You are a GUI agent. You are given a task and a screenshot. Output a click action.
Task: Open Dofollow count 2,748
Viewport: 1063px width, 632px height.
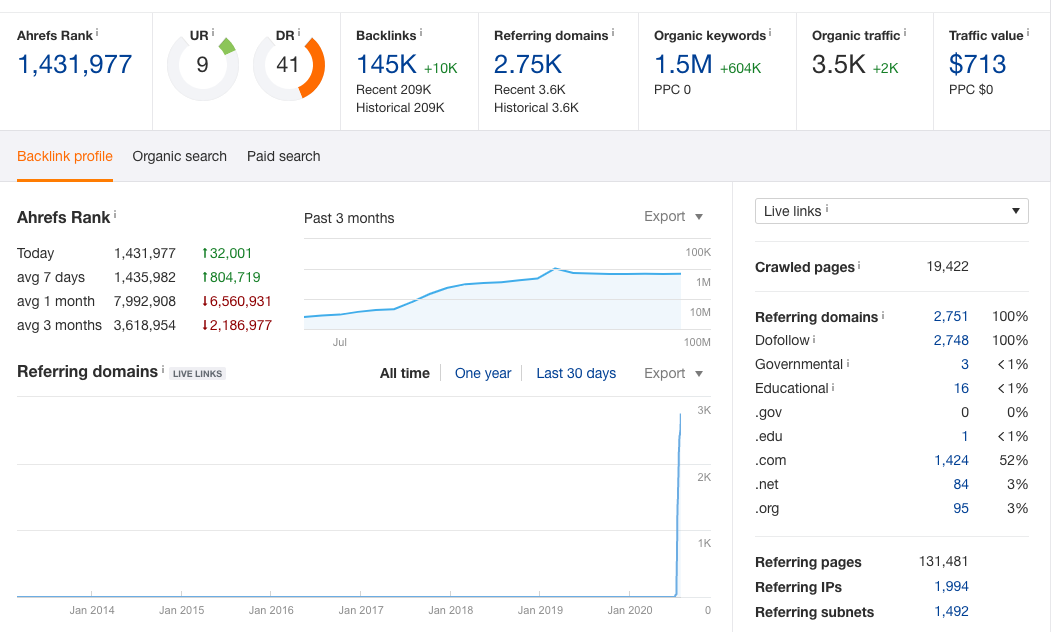pos(951,340)
